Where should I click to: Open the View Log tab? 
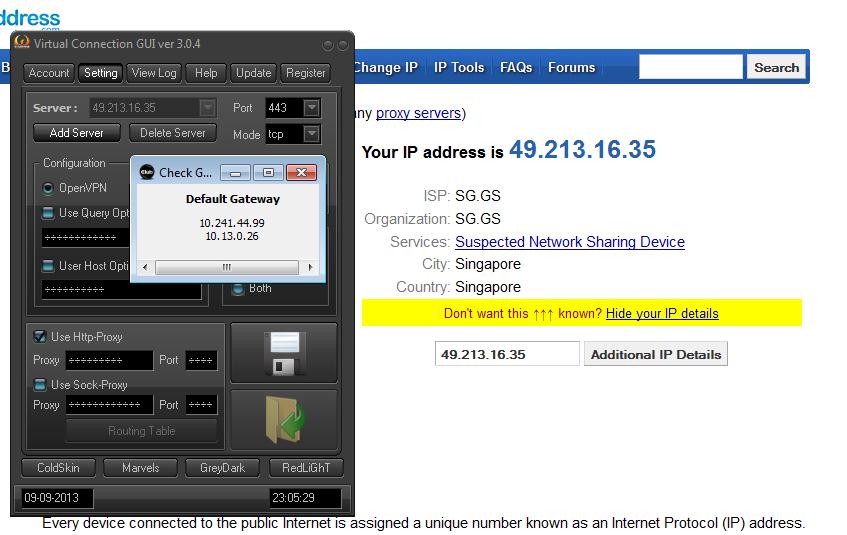[x=154, y=73]
